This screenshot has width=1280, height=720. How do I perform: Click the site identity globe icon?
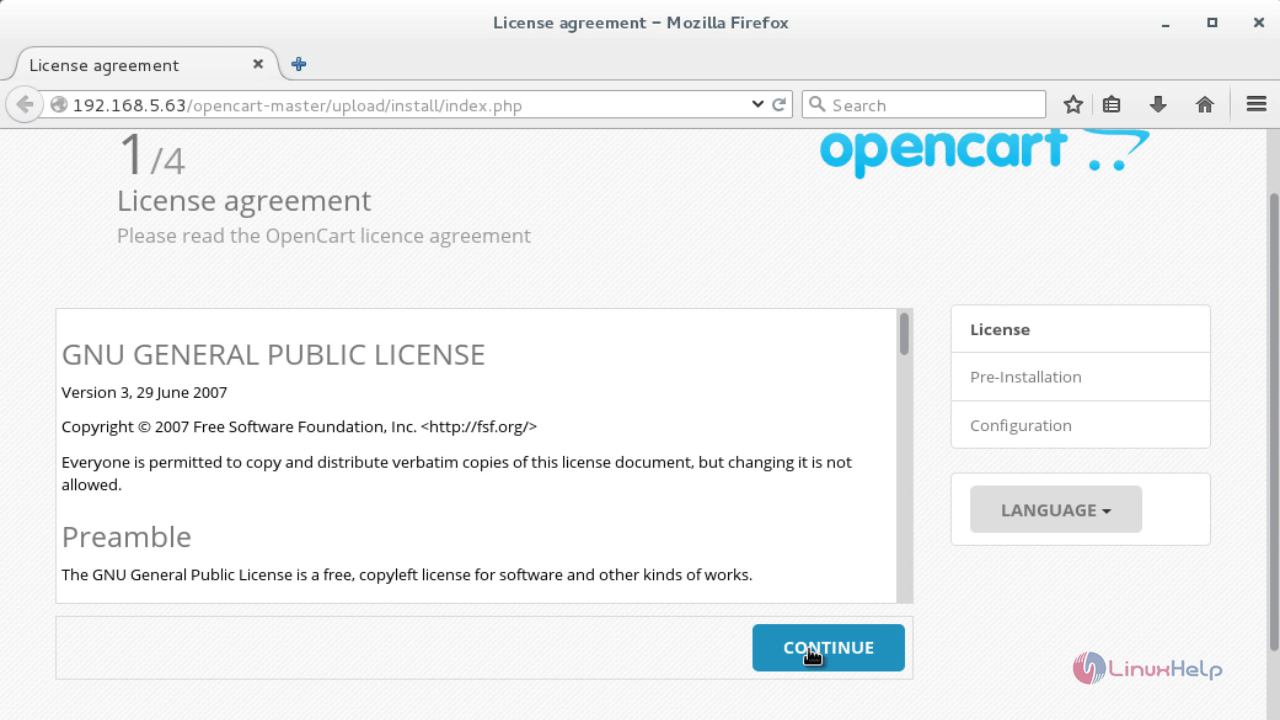coord(59,105)
